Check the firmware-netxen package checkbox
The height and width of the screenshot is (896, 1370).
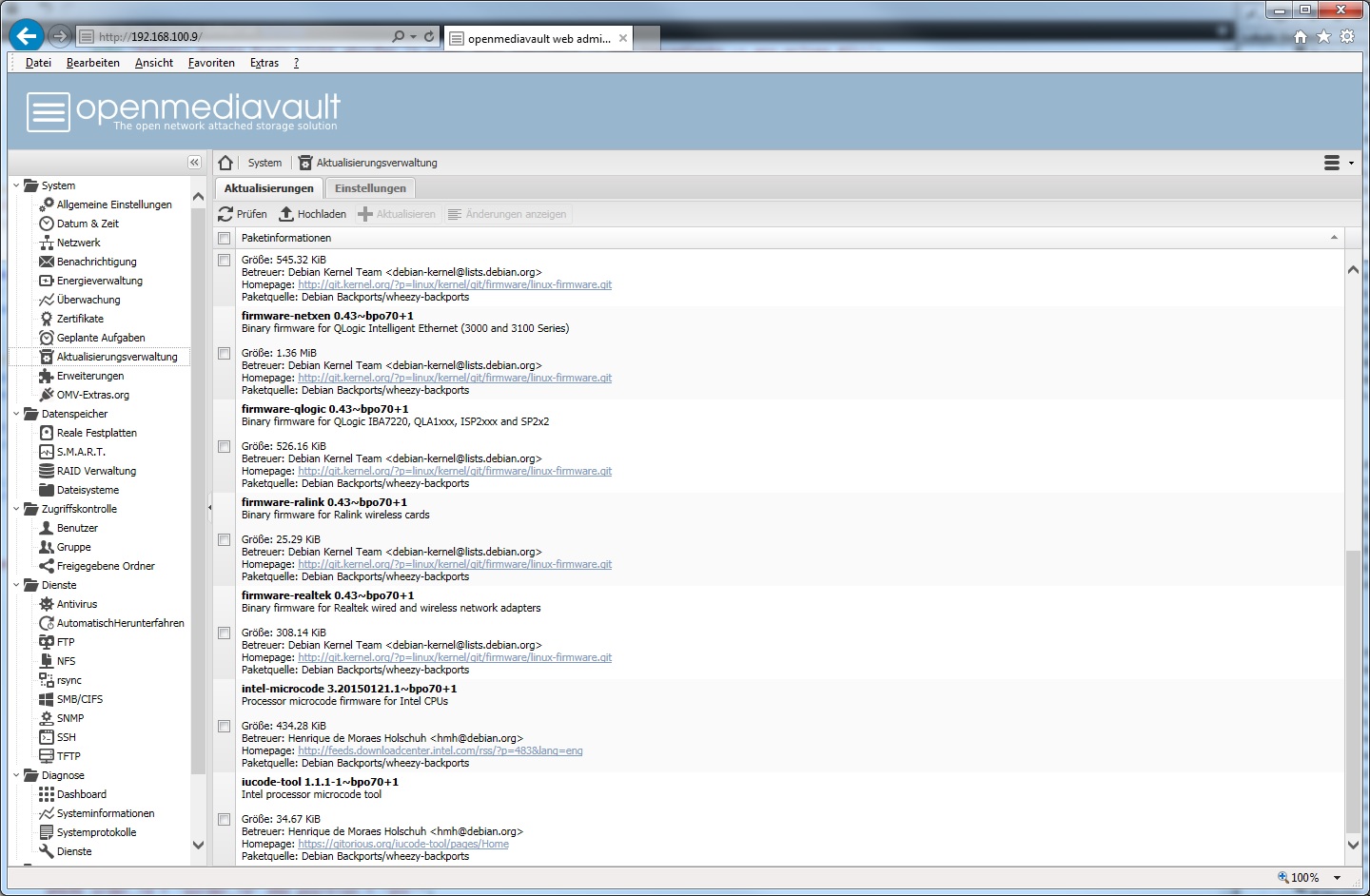(x=225, y=353)
